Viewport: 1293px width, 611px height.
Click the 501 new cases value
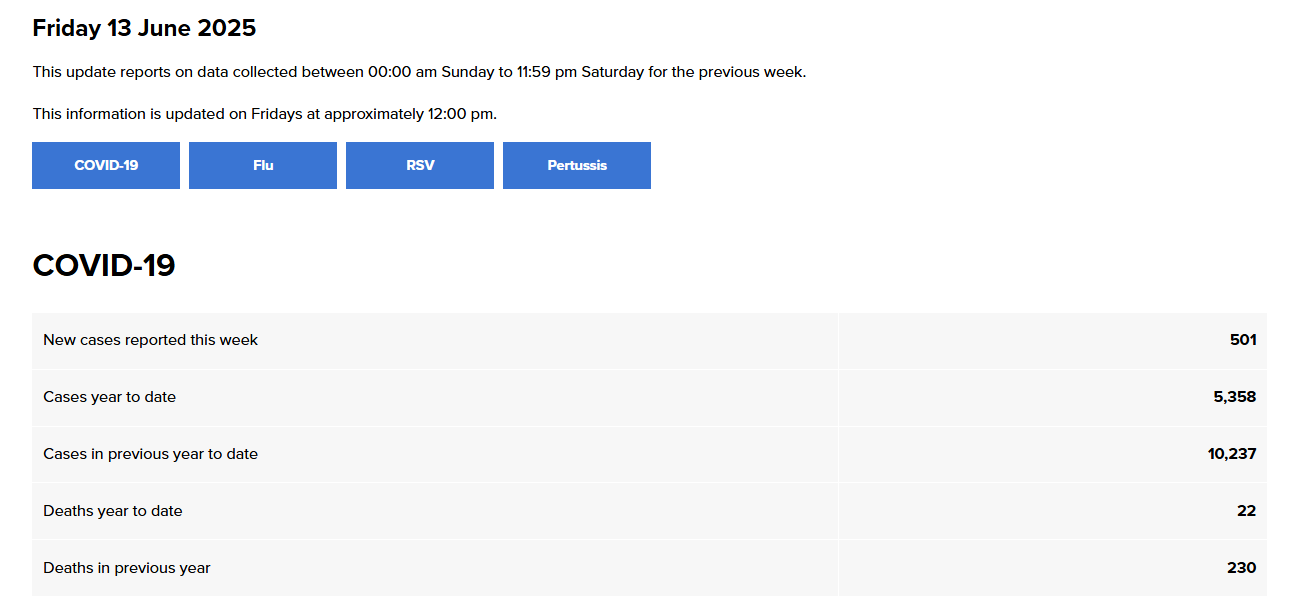[x=1243, y=340]
